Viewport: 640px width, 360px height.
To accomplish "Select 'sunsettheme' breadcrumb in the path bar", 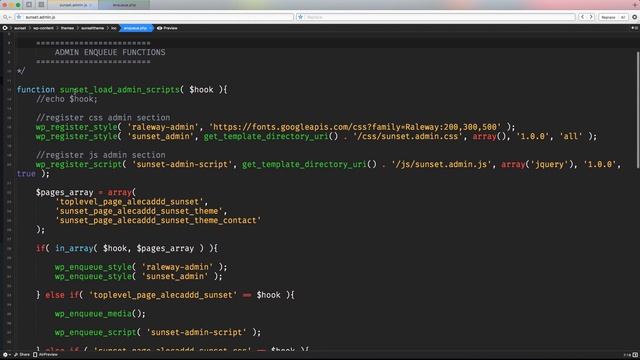I will pos(92,28).
